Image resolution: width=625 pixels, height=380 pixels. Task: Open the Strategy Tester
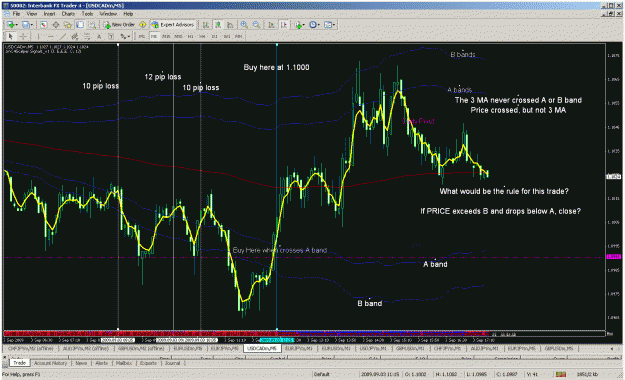92,25
